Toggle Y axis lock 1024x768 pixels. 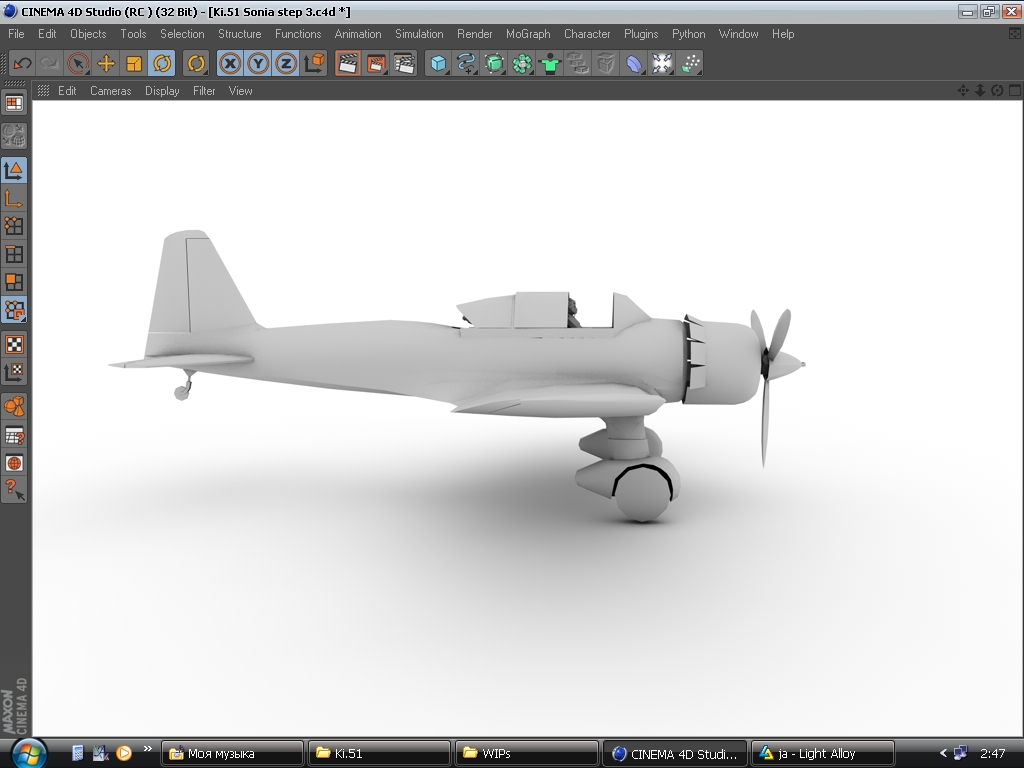(259, 64)
